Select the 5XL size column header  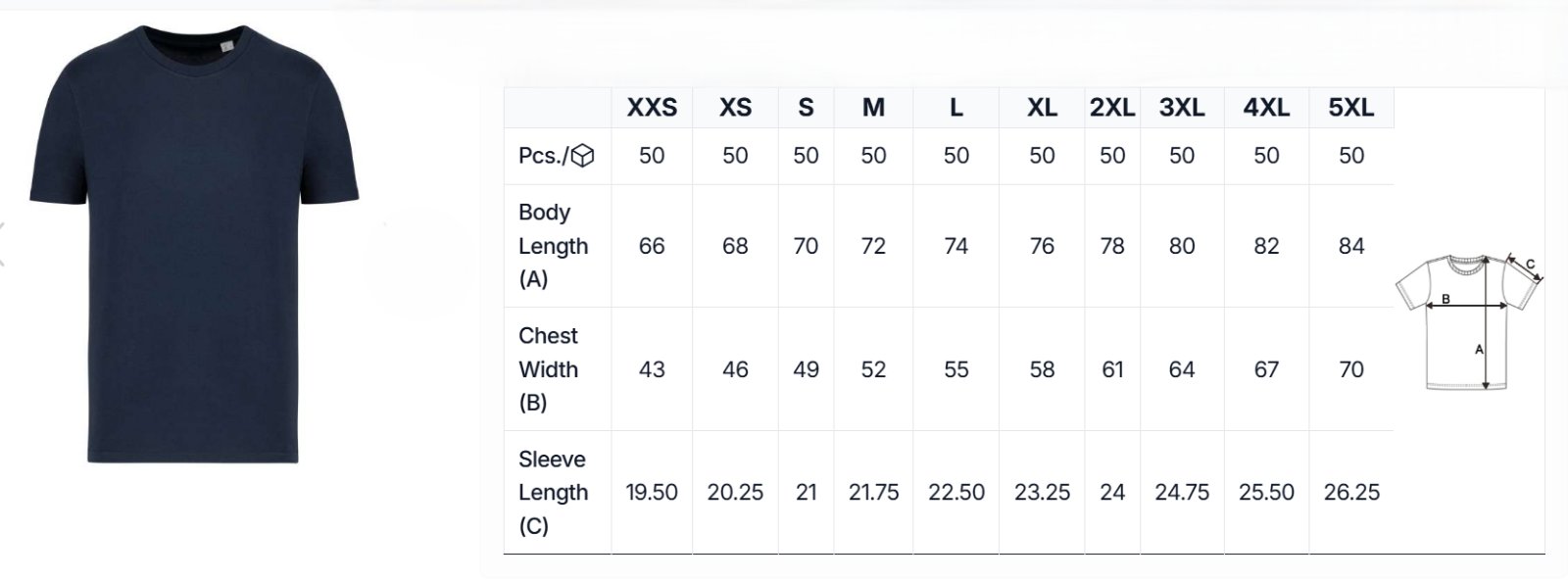pos(1350,108)
